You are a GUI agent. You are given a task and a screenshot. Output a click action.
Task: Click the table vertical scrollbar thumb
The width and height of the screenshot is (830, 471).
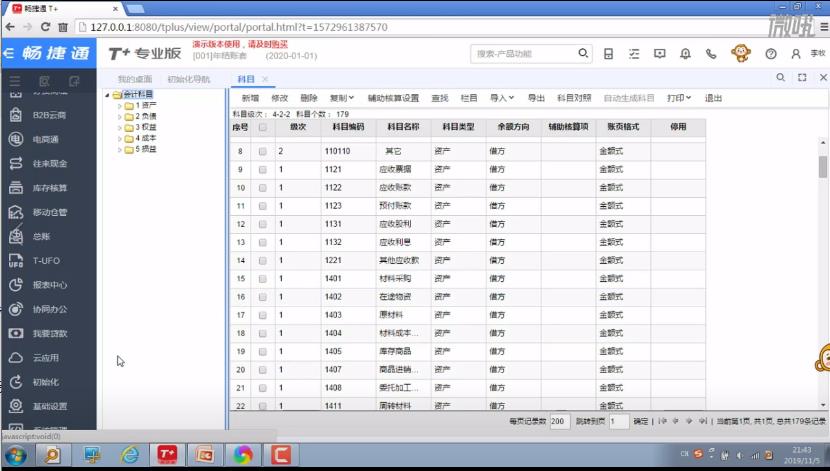(823, 166)
